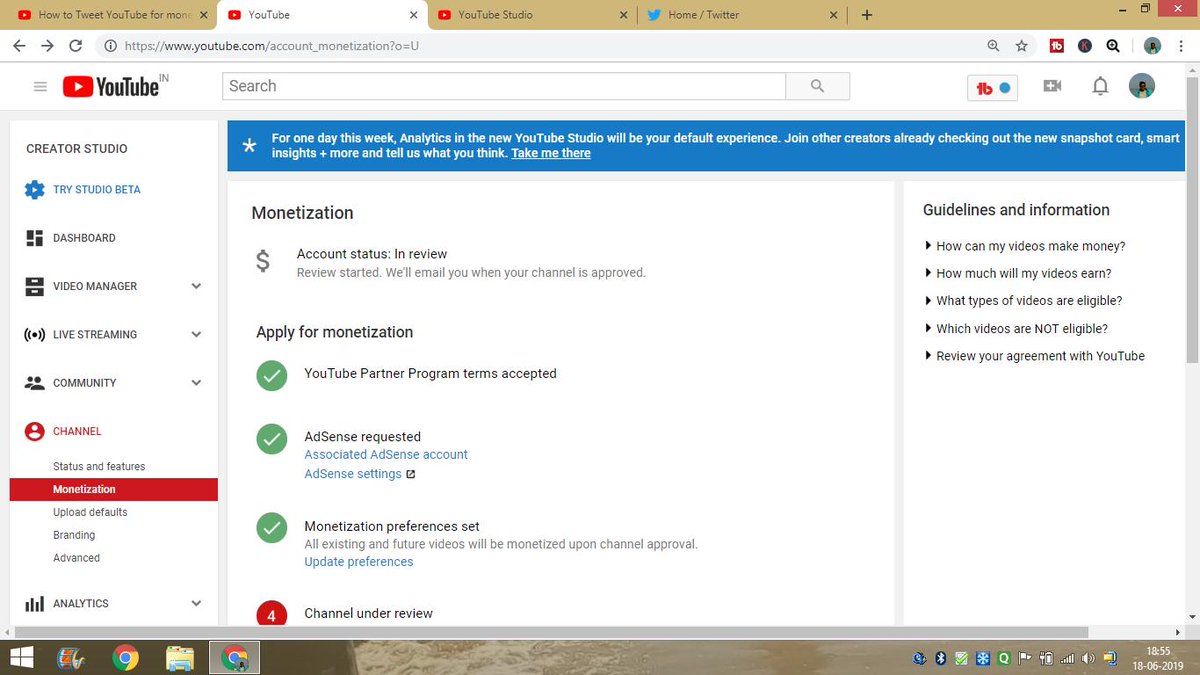Click the Dashboard icon in the sidebar
This screenshot has height=675, width=1200.
(x=34, y=238)
